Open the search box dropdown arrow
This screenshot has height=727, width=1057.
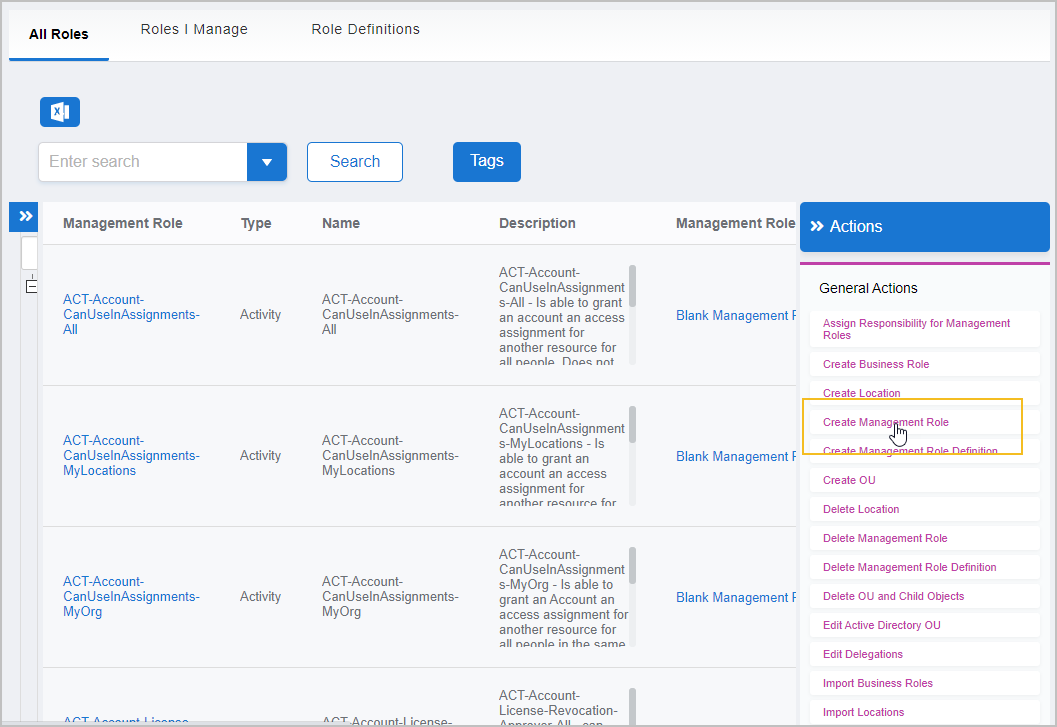pos(267,162)
